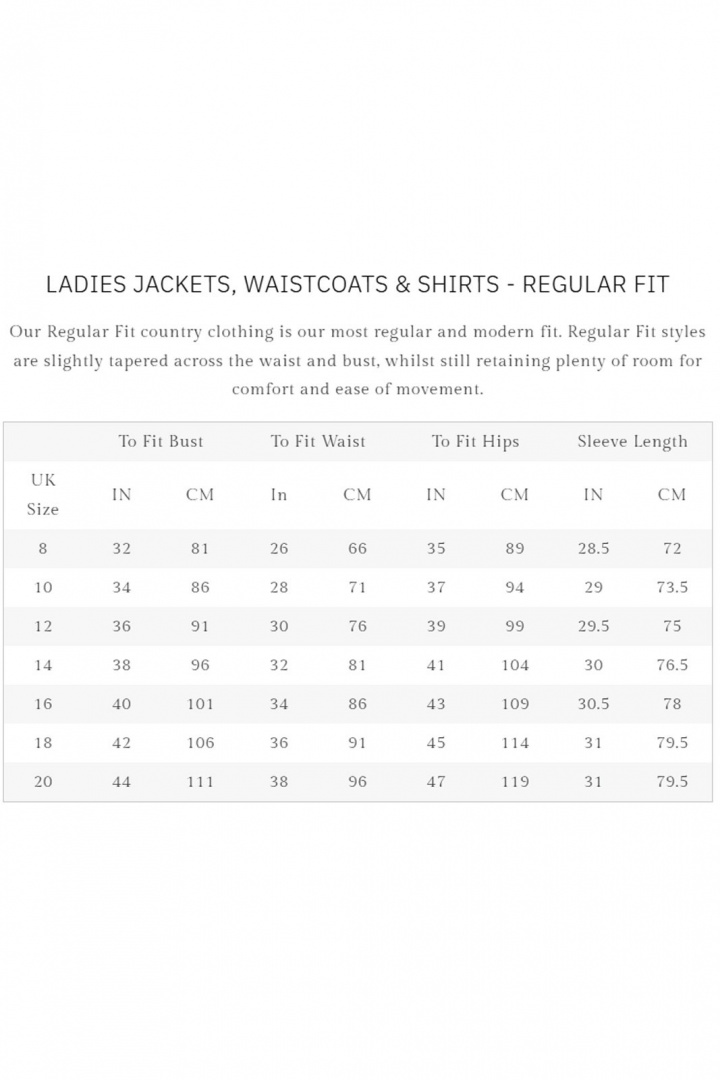Click the Regular Fit description paragraph
Image resolution: width=720 pixels, height=1080 pixels.
(357, 360)
